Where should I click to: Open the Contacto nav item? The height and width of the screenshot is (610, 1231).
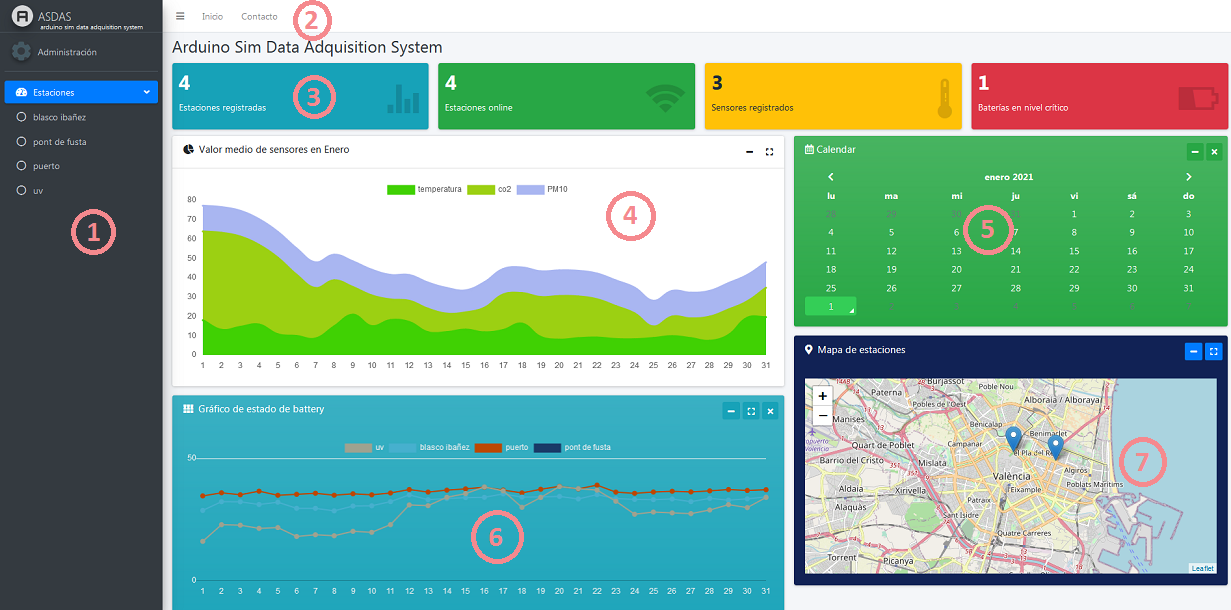point(259,17)
